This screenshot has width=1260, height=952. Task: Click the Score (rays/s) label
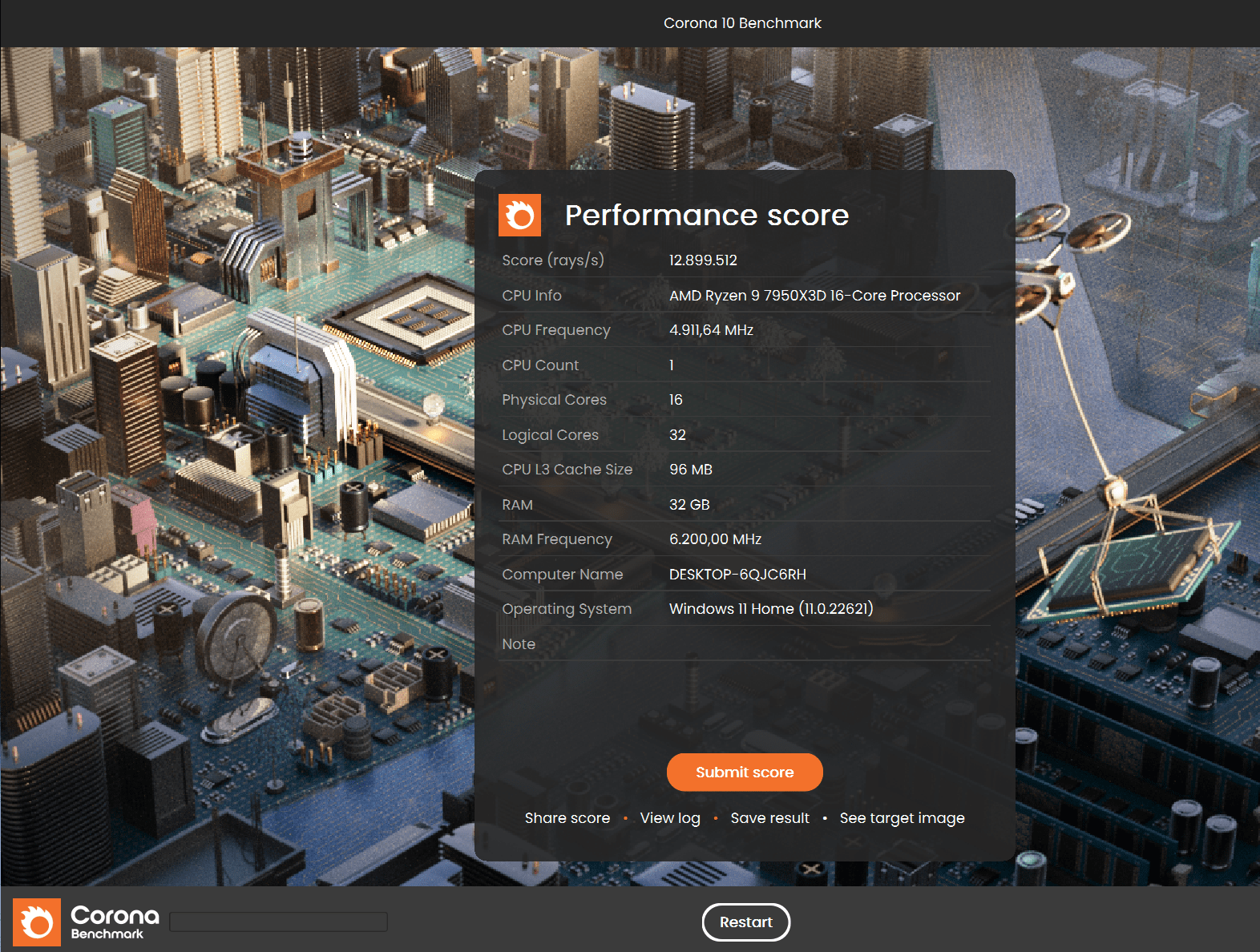(x=553, y=260)
